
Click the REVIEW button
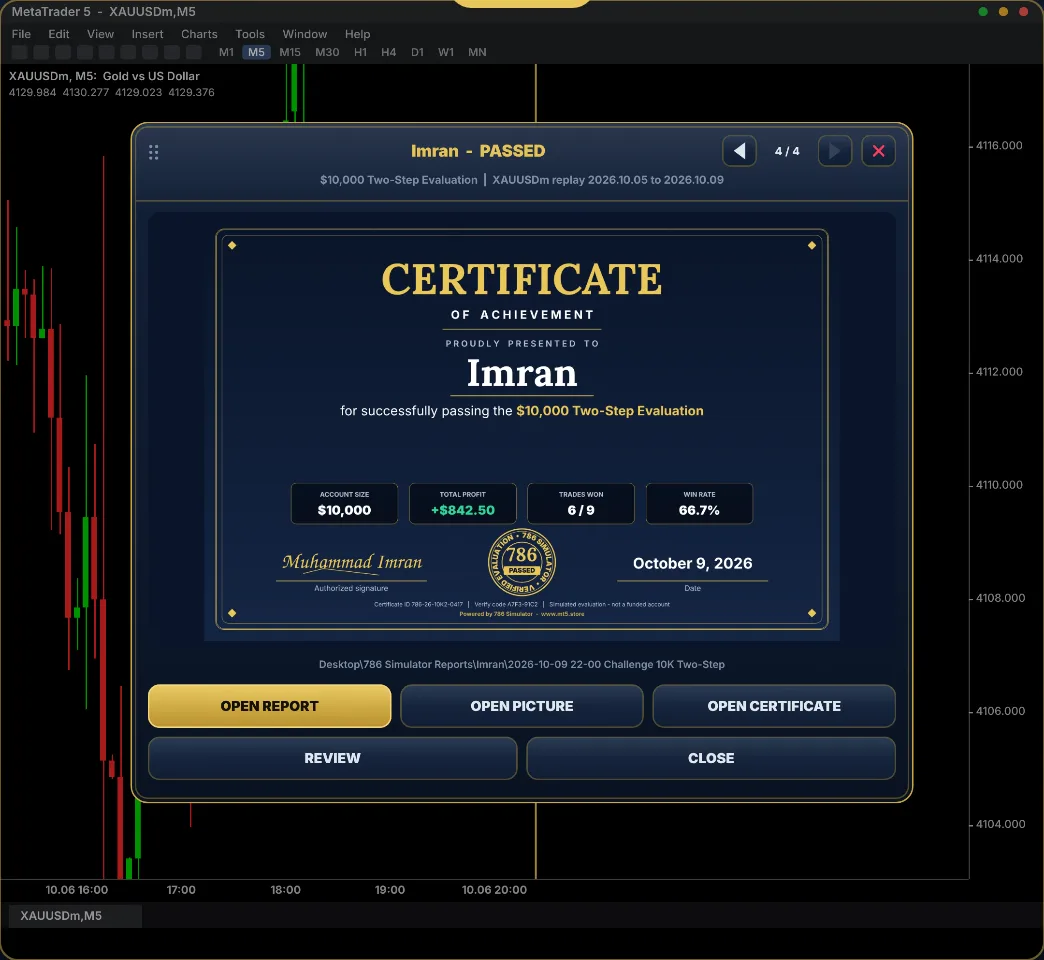click(x=332, y=758)
